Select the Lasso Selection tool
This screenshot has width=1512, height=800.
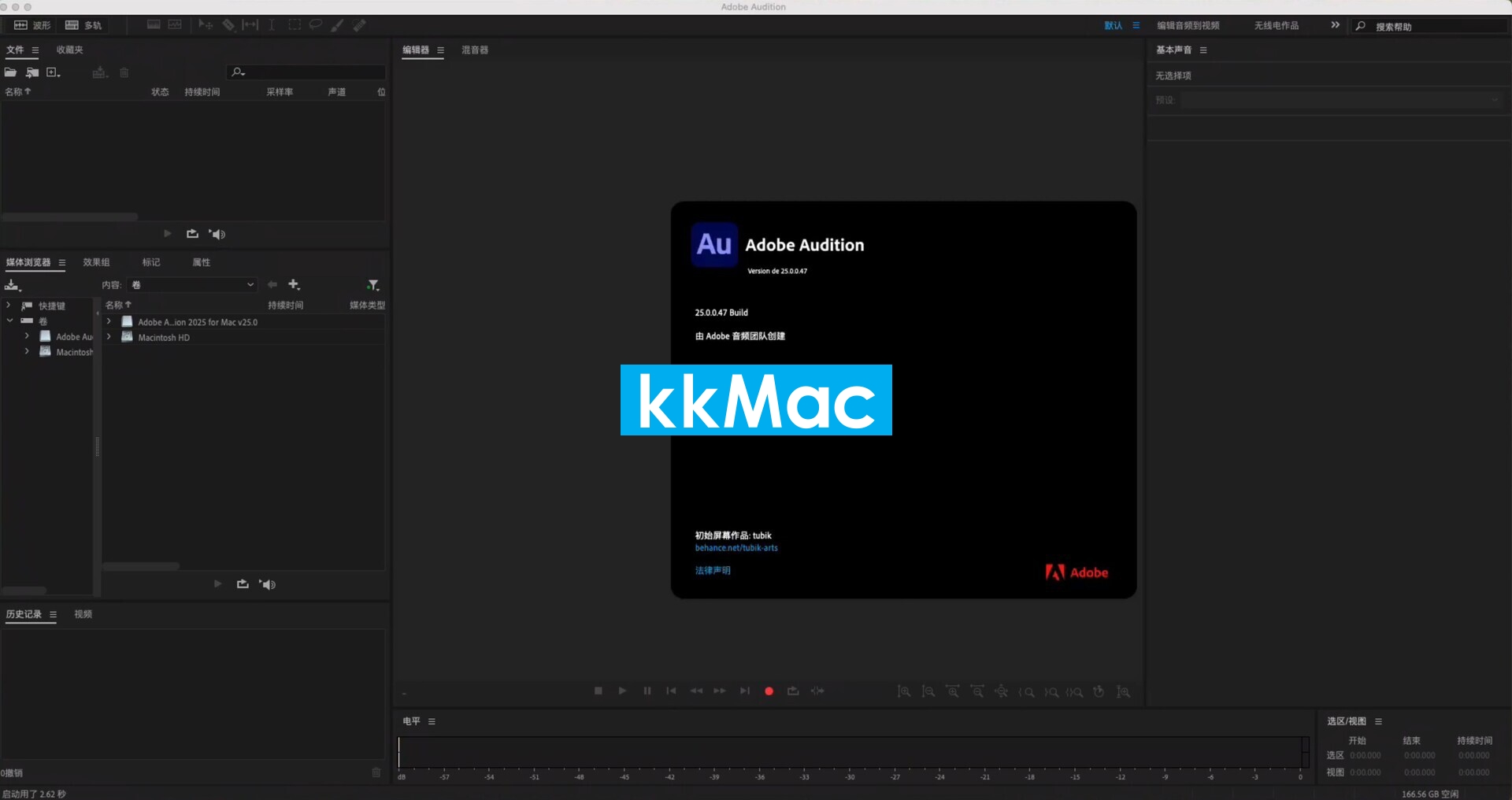coord(316,25)
